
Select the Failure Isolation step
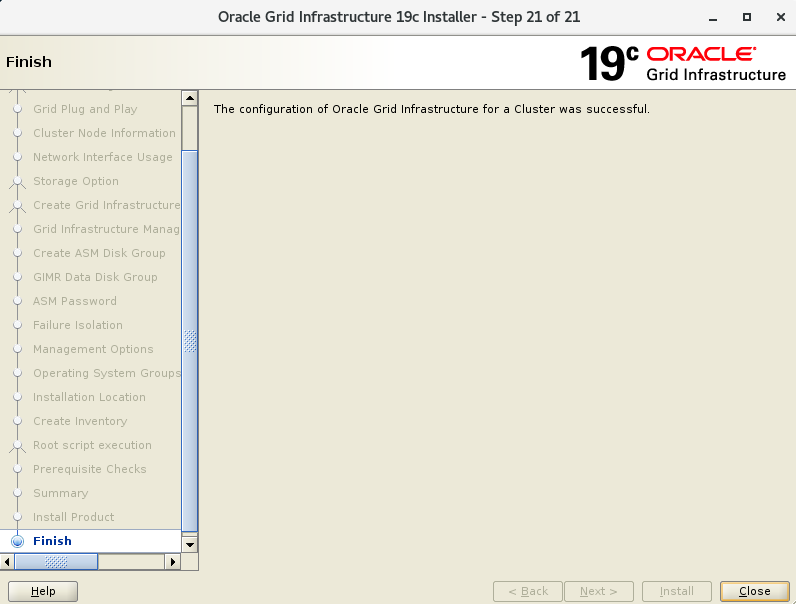[78, 325]
